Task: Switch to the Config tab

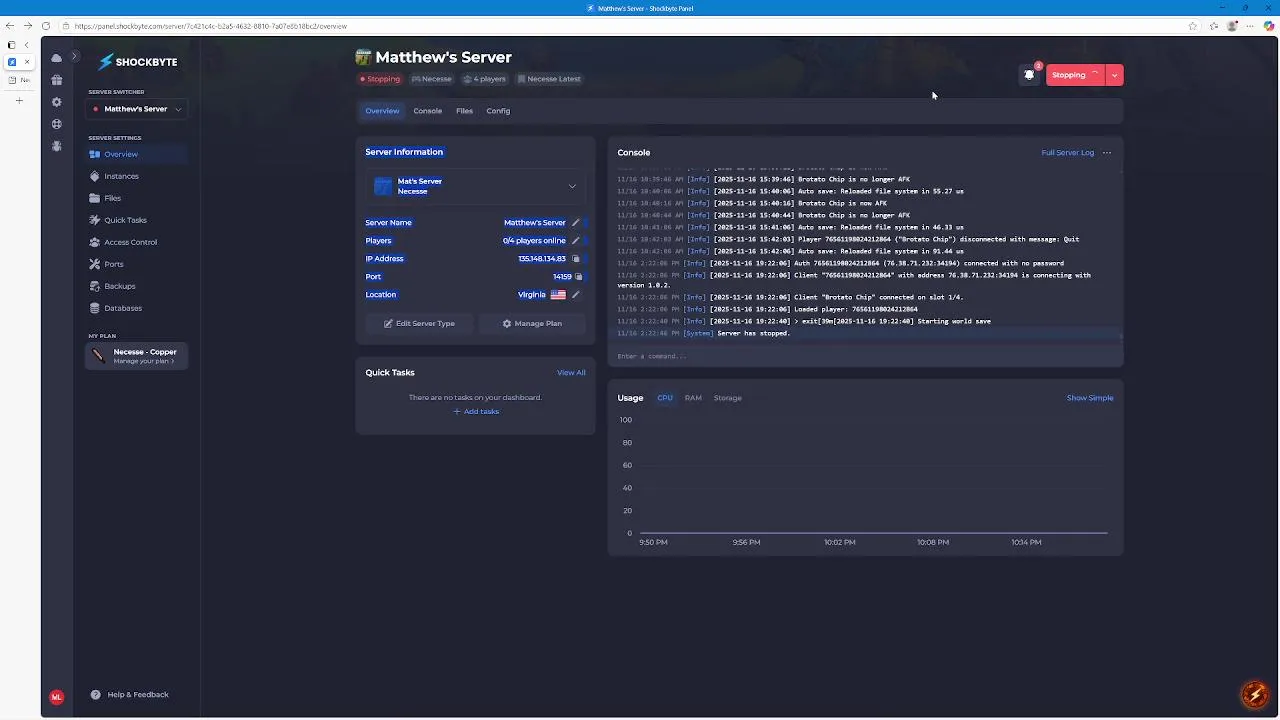Action: tap(498, 111)
